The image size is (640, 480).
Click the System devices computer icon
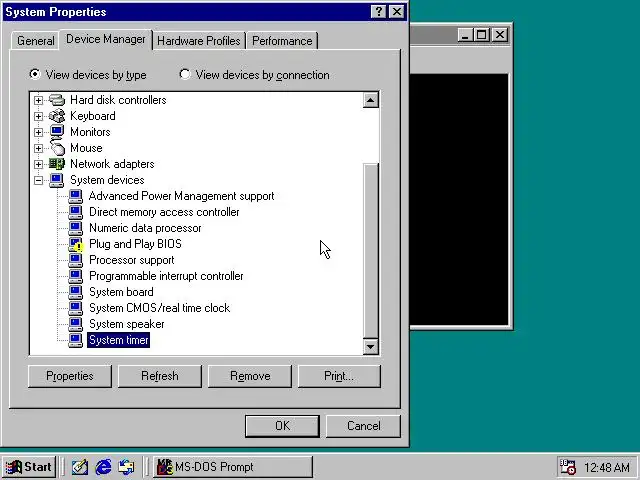pyautogui.click(x=57, y=180)
